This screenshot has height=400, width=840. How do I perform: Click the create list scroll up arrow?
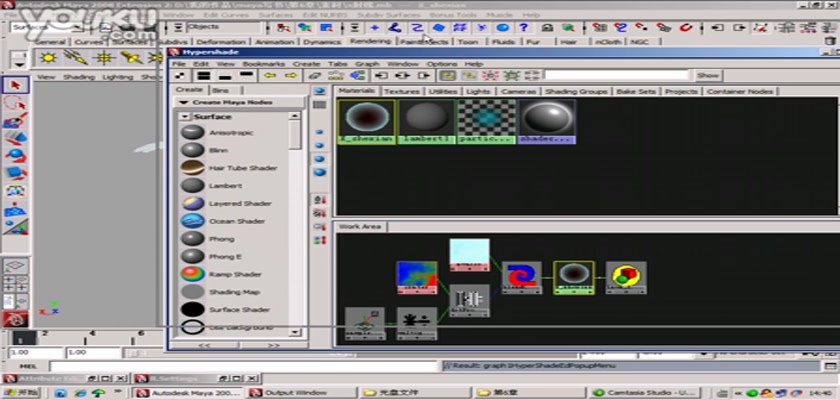pyautogui.click(x=295, y=115)
